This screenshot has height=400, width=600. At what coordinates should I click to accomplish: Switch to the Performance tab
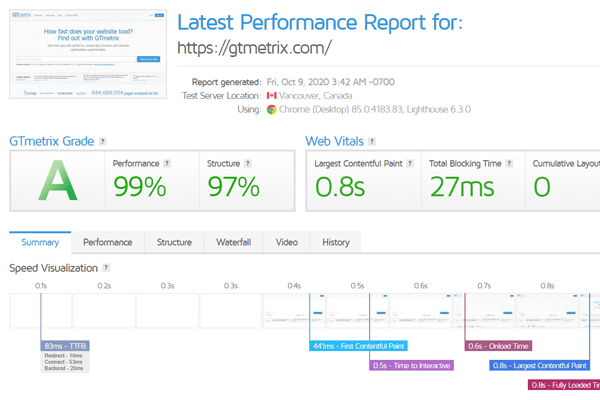tap(107, 242)
